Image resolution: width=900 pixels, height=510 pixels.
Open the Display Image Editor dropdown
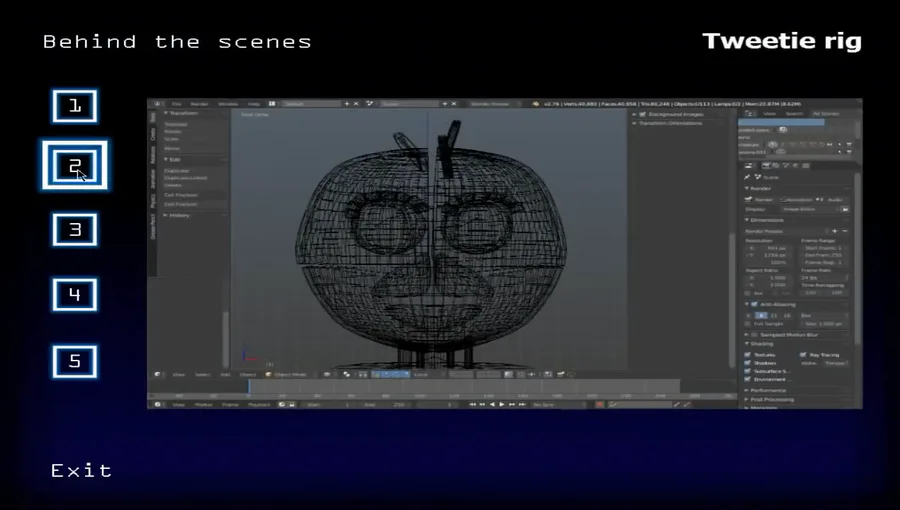(x=810, y=209)
